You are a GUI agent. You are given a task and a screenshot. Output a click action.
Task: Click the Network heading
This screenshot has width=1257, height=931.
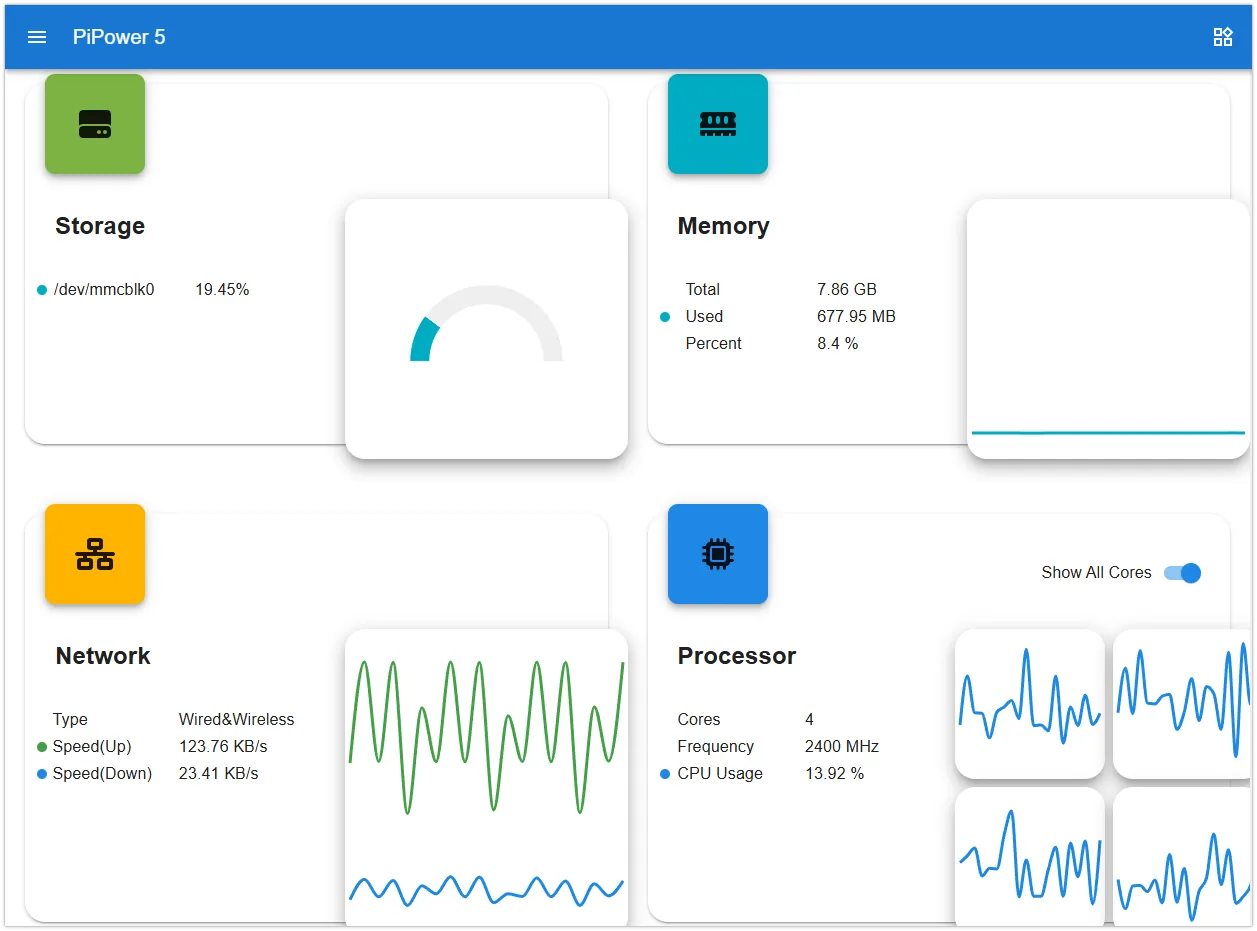pyautogui.click(x=103, y=656)
